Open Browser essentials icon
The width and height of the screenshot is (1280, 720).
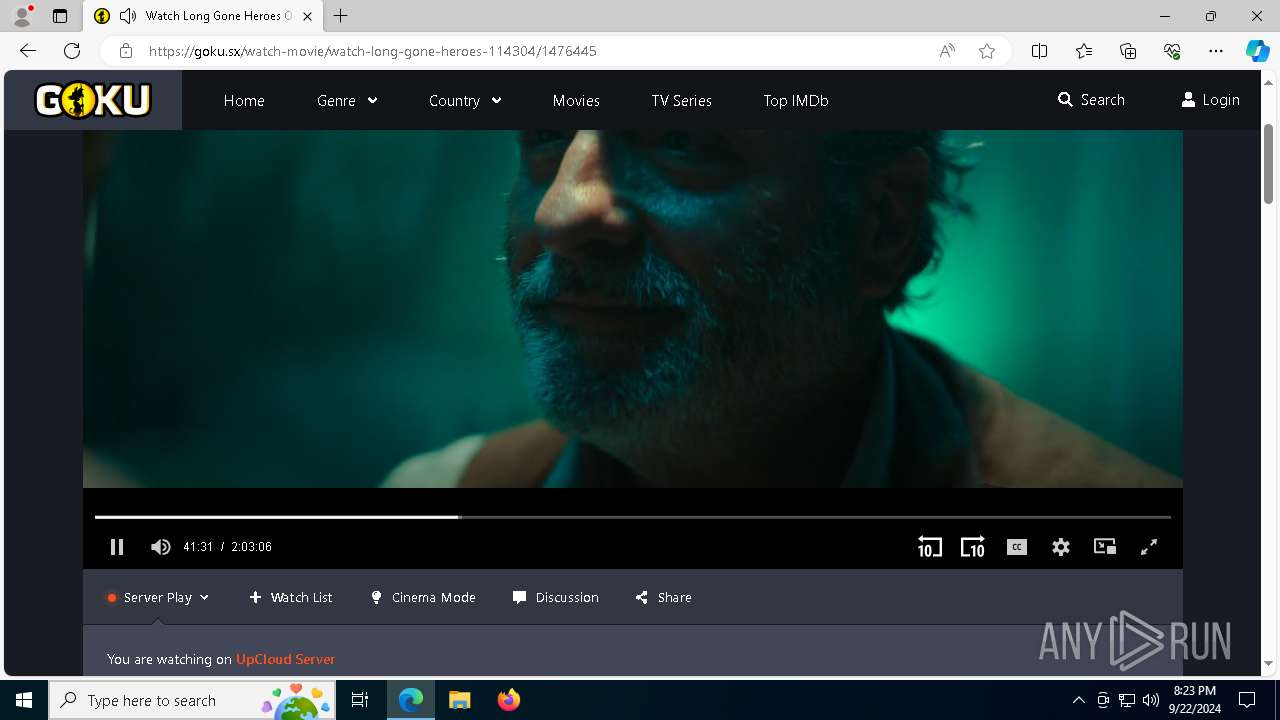tap(1172, 51)
